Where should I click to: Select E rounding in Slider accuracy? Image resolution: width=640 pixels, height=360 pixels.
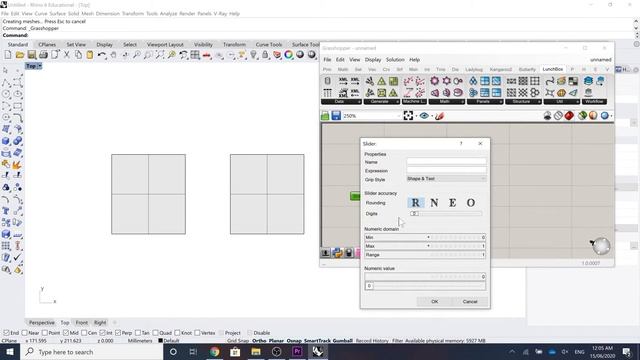tap(453, 203)
